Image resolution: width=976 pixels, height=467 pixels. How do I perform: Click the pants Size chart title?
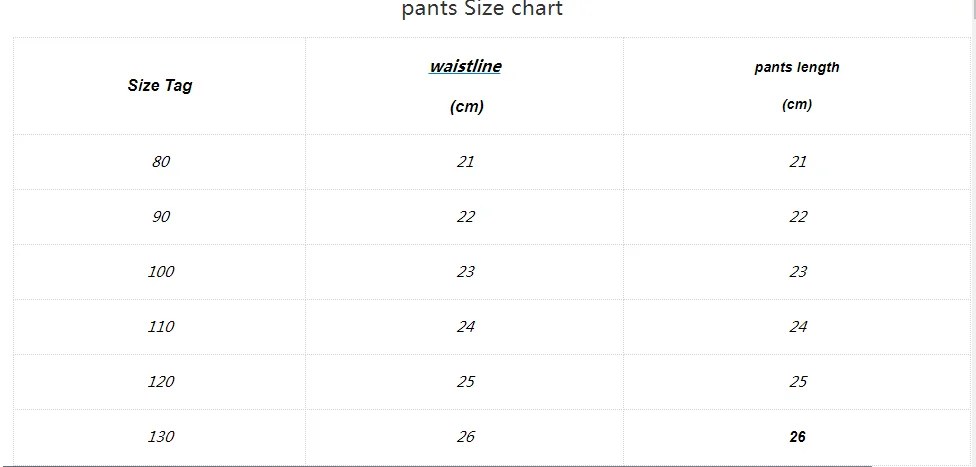pos(482,9)
